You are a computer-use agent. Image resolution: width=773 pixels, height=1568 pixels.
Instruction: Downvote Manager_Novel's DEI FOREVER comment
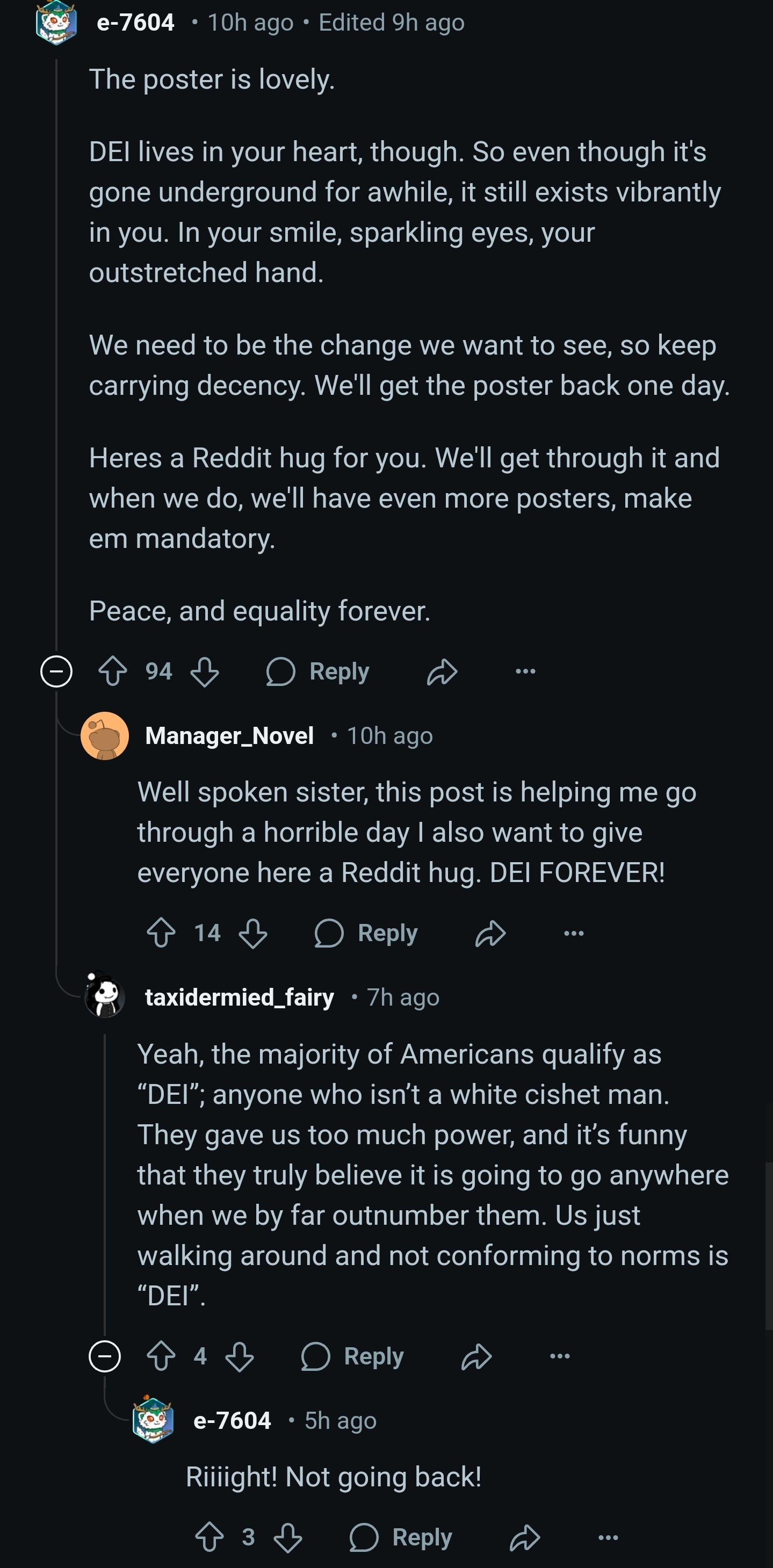point(252,933)
